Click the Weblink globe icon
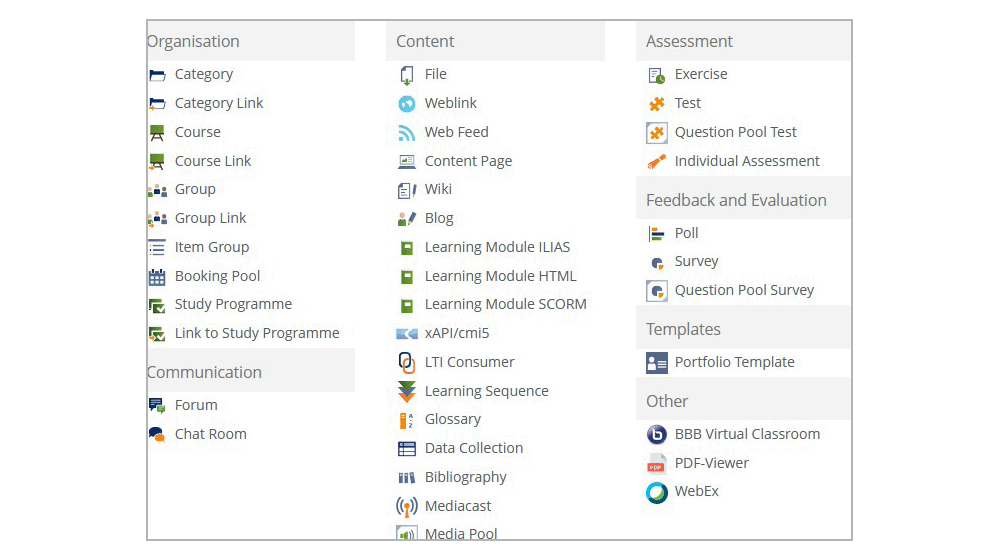 point(406,103)
